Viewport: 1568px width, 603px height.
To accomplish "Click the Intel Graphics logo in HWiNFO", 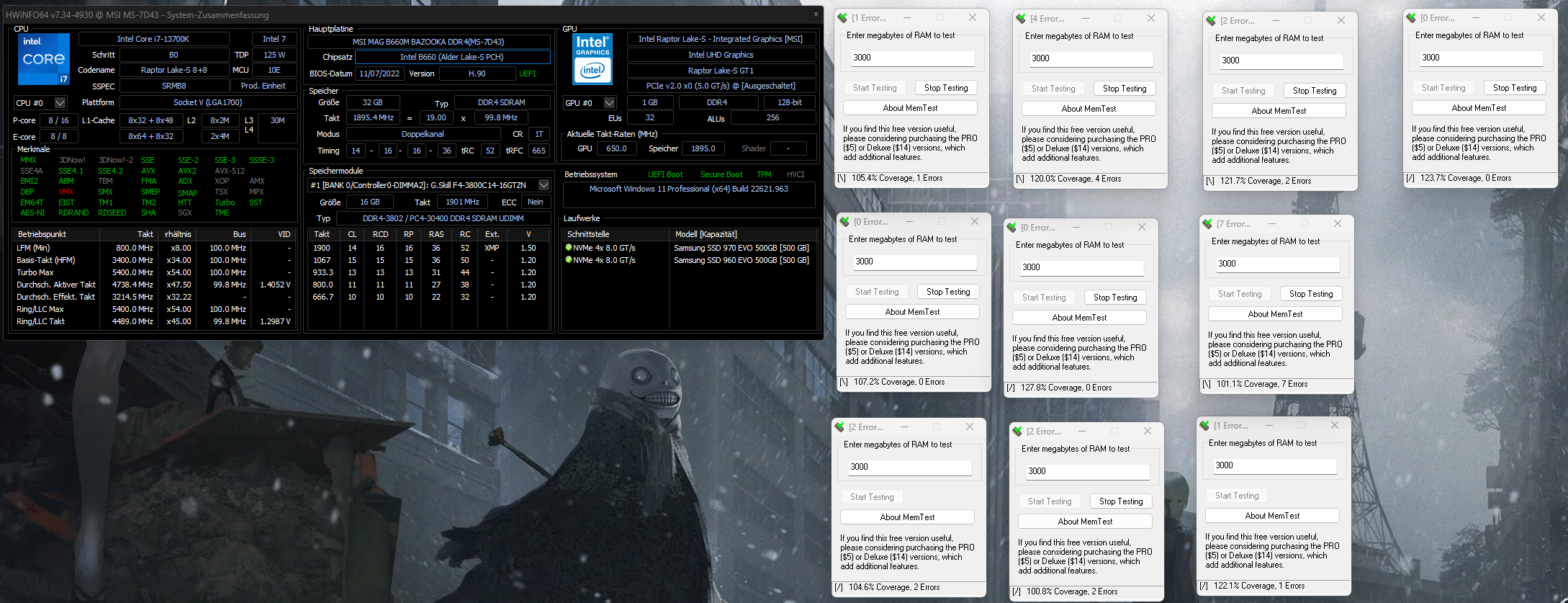I will (592, 59).
